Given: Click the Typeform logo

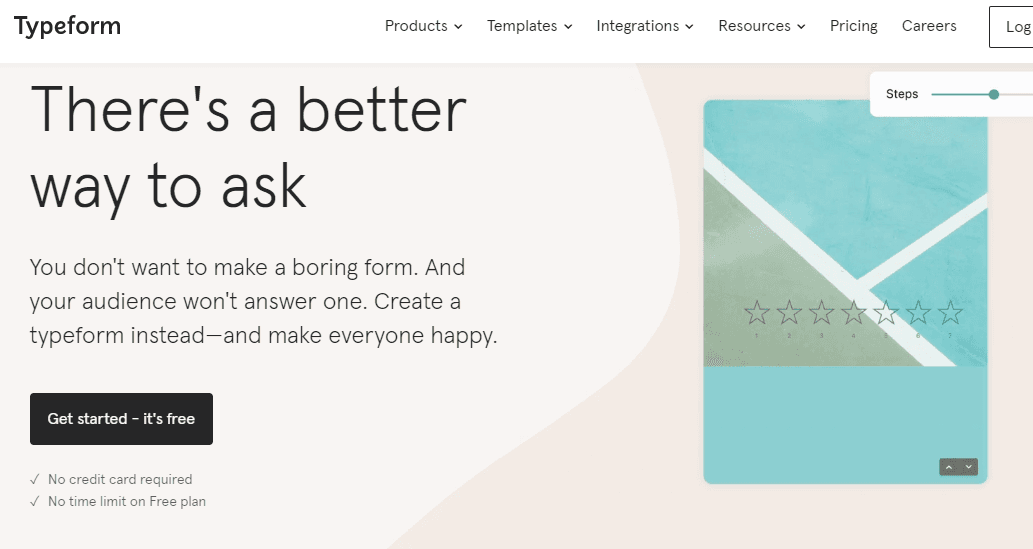Looking at the screenshot, I should tap(67, 27).
